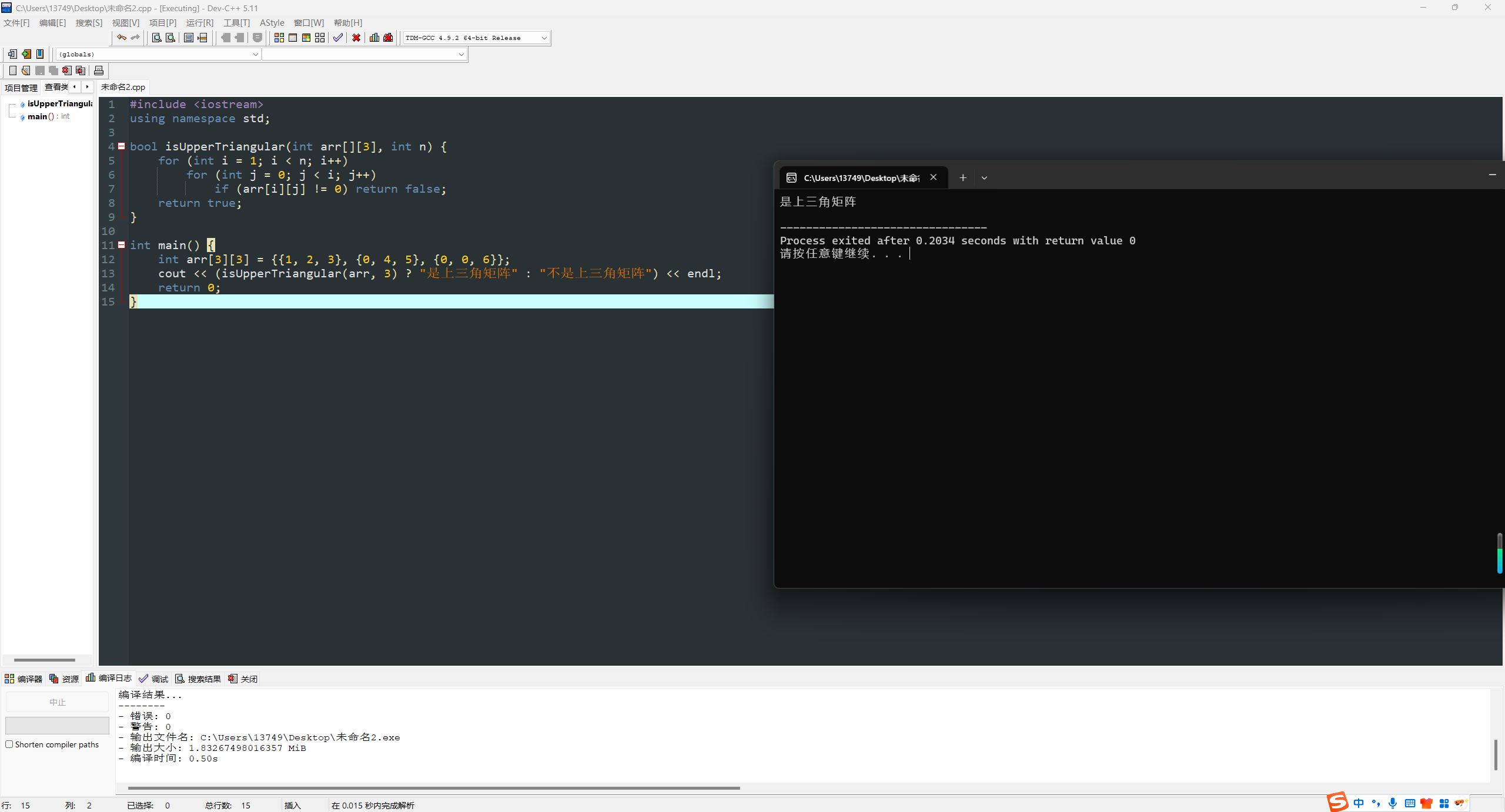
Task: Click the Sogou input method S icon
Action: pos(1337,802)
